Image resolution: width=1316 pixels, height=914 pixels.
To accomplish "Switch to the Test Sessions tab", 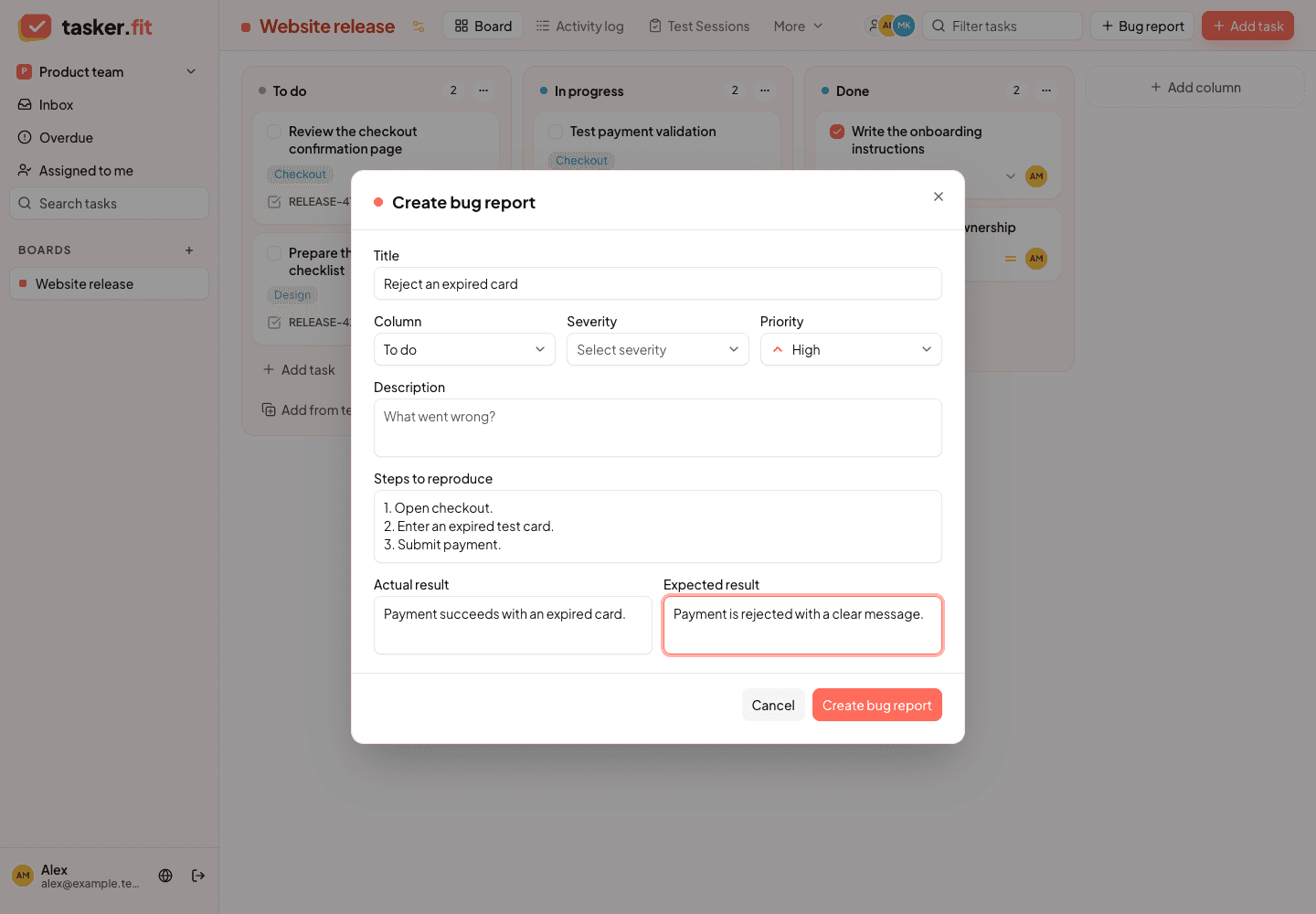I will 699,27.
